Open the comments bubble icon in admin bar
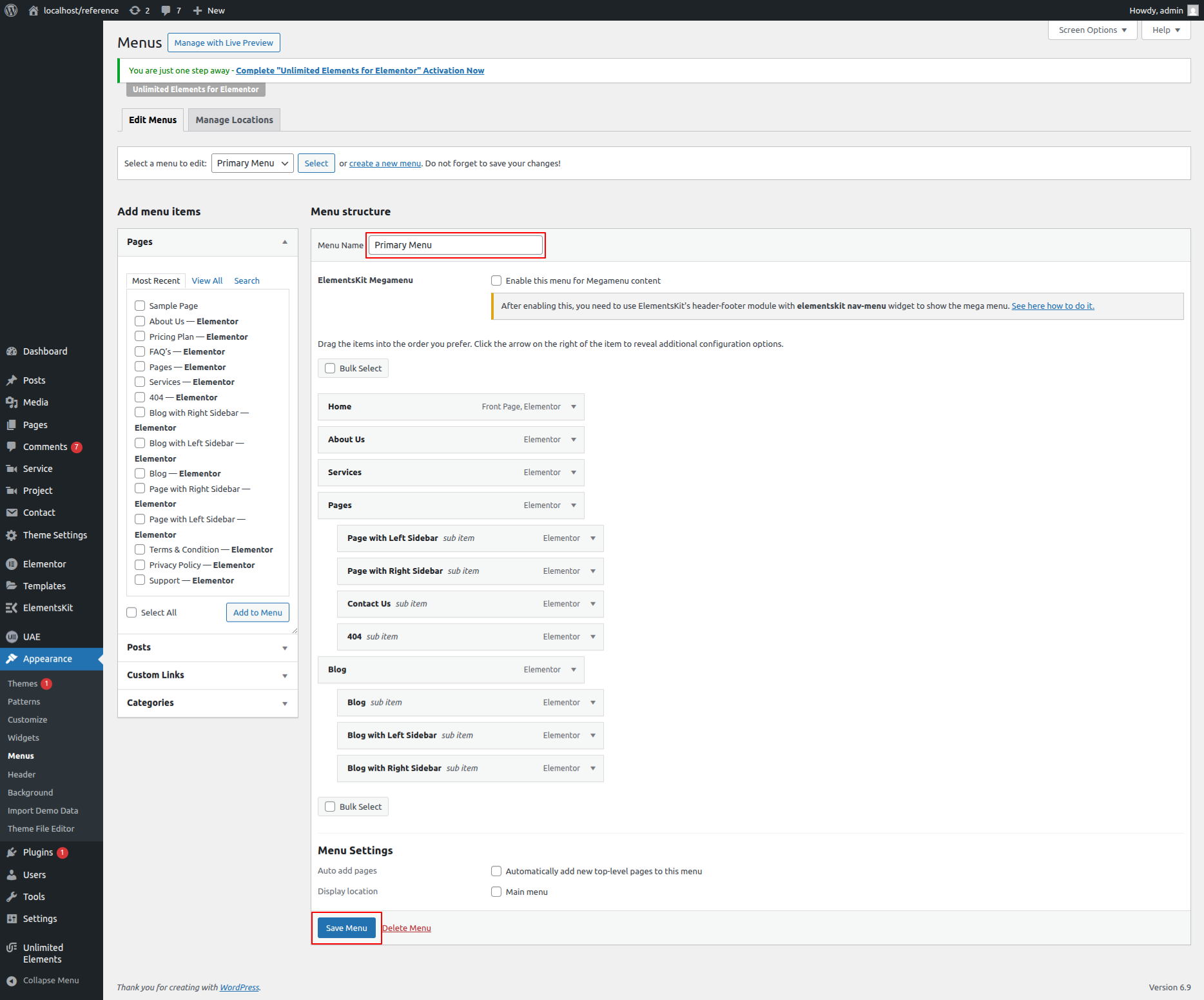The width and height of the screenshot is (1204, 1000). pos(166,10)
